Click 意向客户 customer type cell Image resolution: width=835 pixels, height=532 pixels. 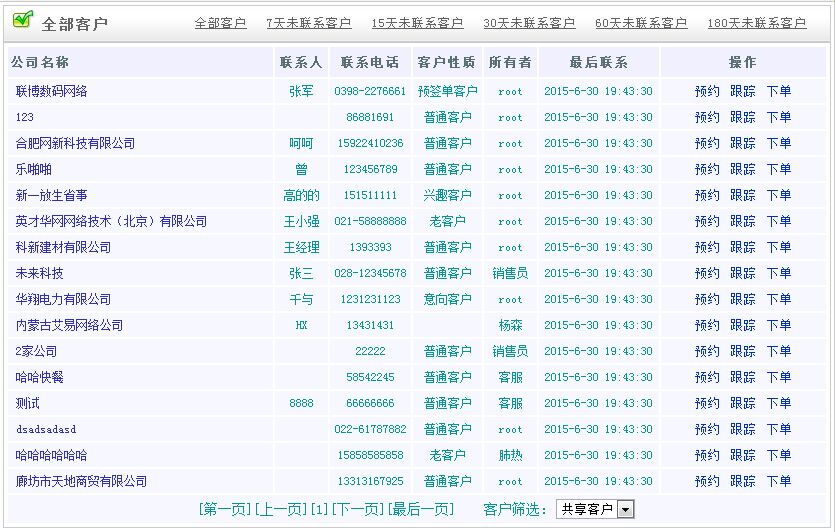[x=447, y=299]
